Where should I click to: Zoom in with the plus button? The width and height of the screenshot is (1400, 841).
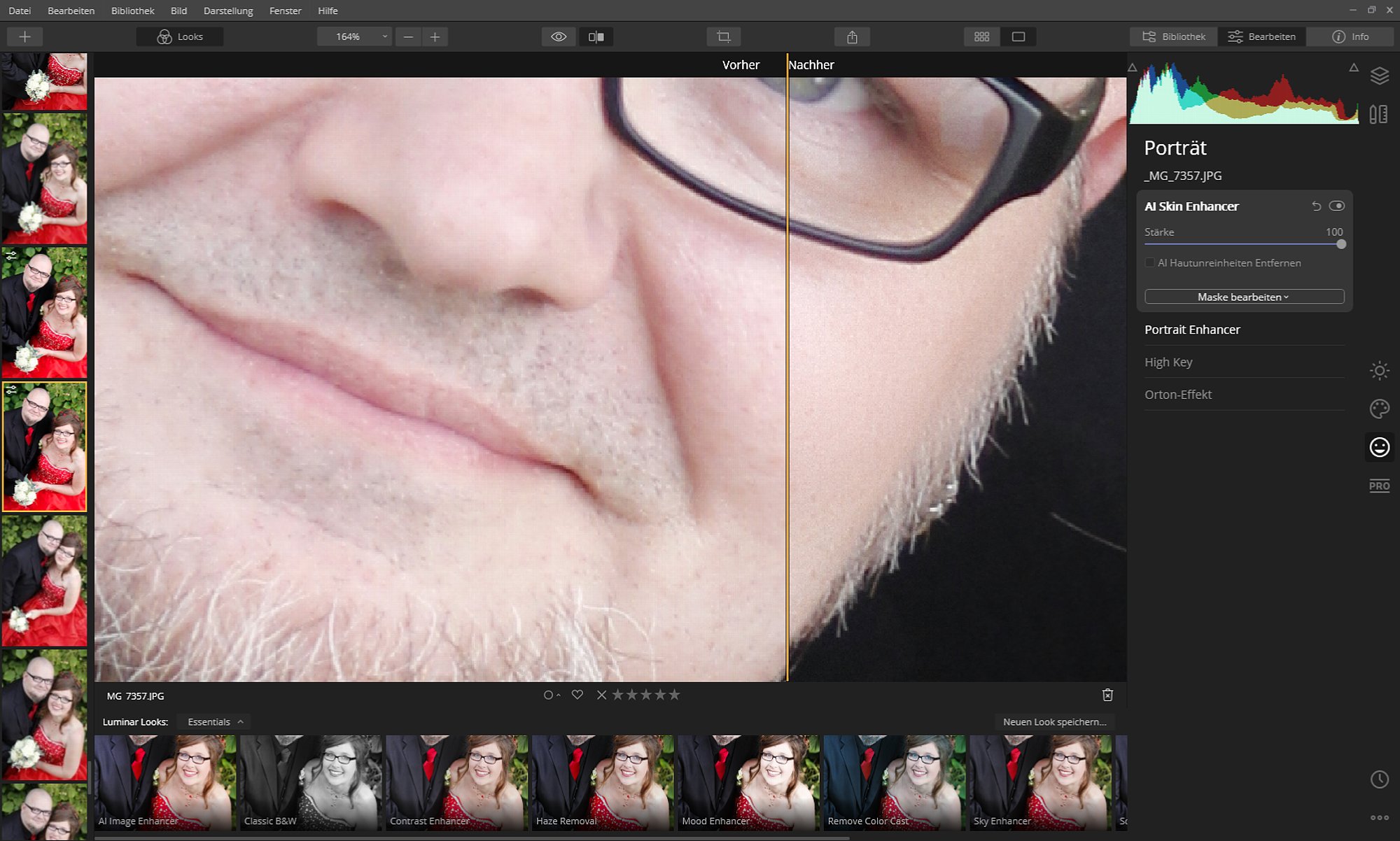tap(435, 36)
